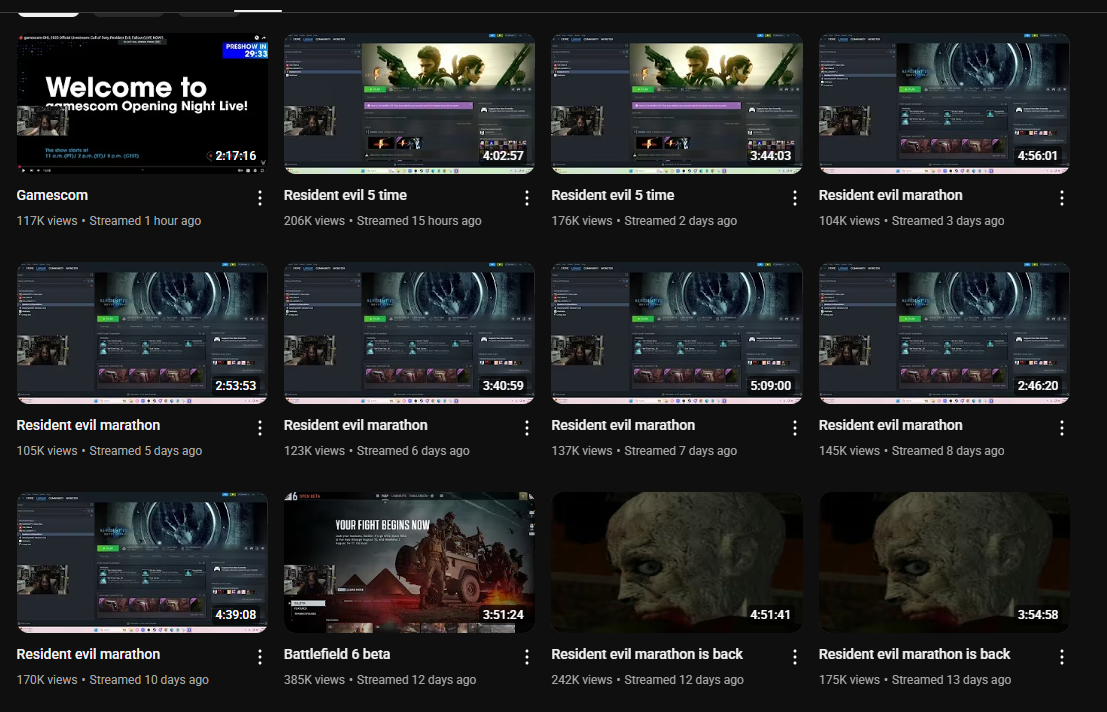Viewport: 1107px width, 712px height.
Task: Play the Battlefield 6 beta thumbnail
Action: [409, 562]
